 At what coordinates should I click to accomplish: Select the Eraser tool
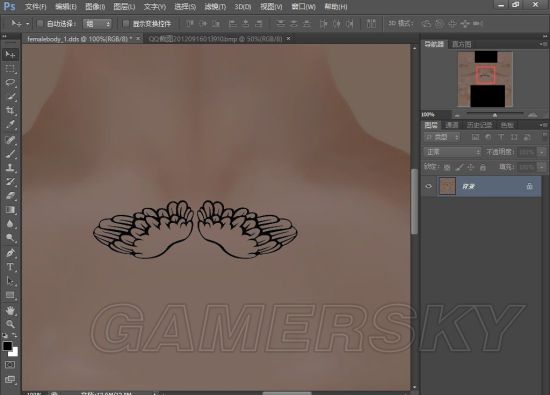tap(10, 196)
